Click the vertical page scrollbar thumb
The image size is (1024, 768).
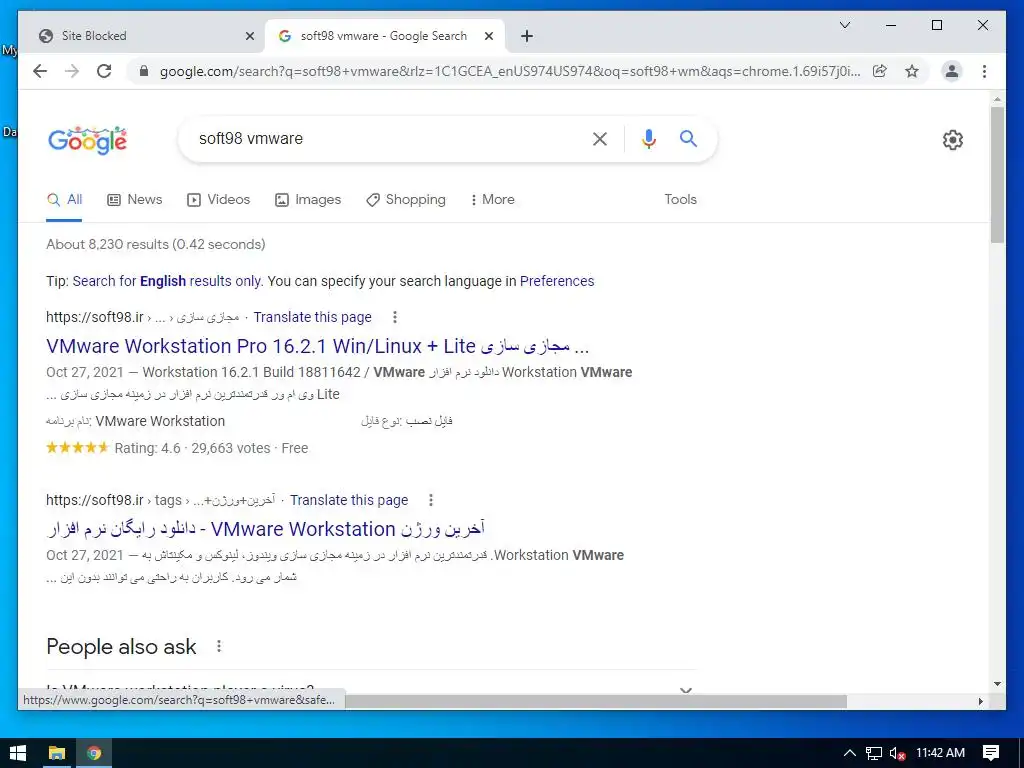[997, 174]
